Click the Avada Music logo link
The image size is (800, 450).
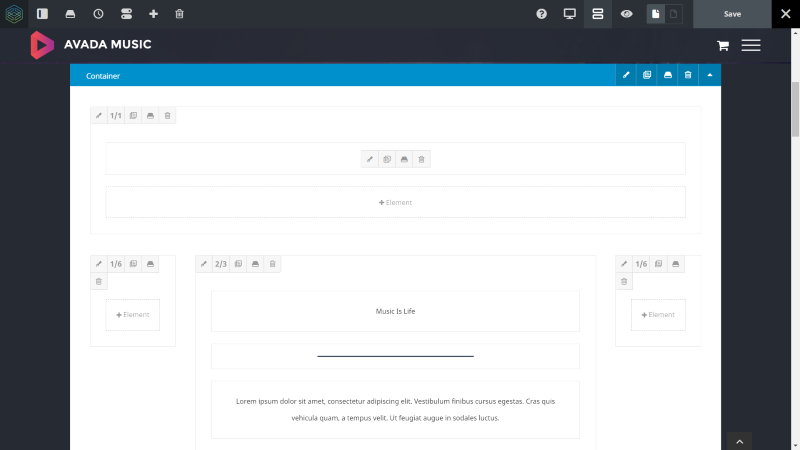[x=91, y=44]
